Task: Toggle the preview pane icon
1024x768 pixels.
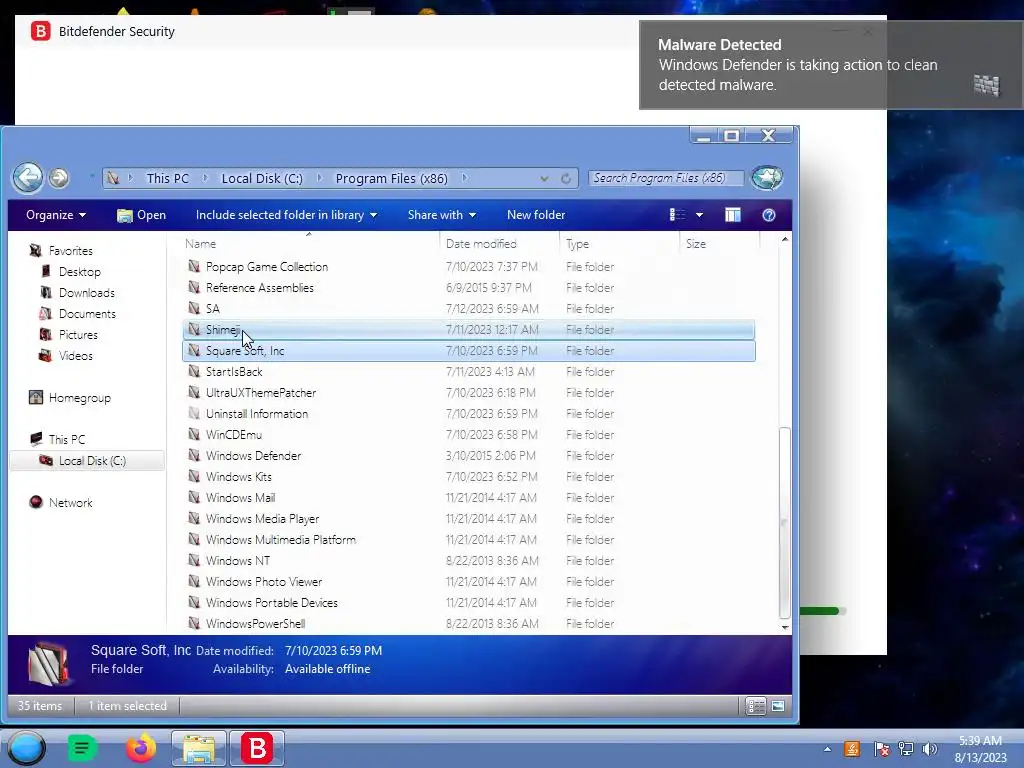Action: [x=733, y=215]
